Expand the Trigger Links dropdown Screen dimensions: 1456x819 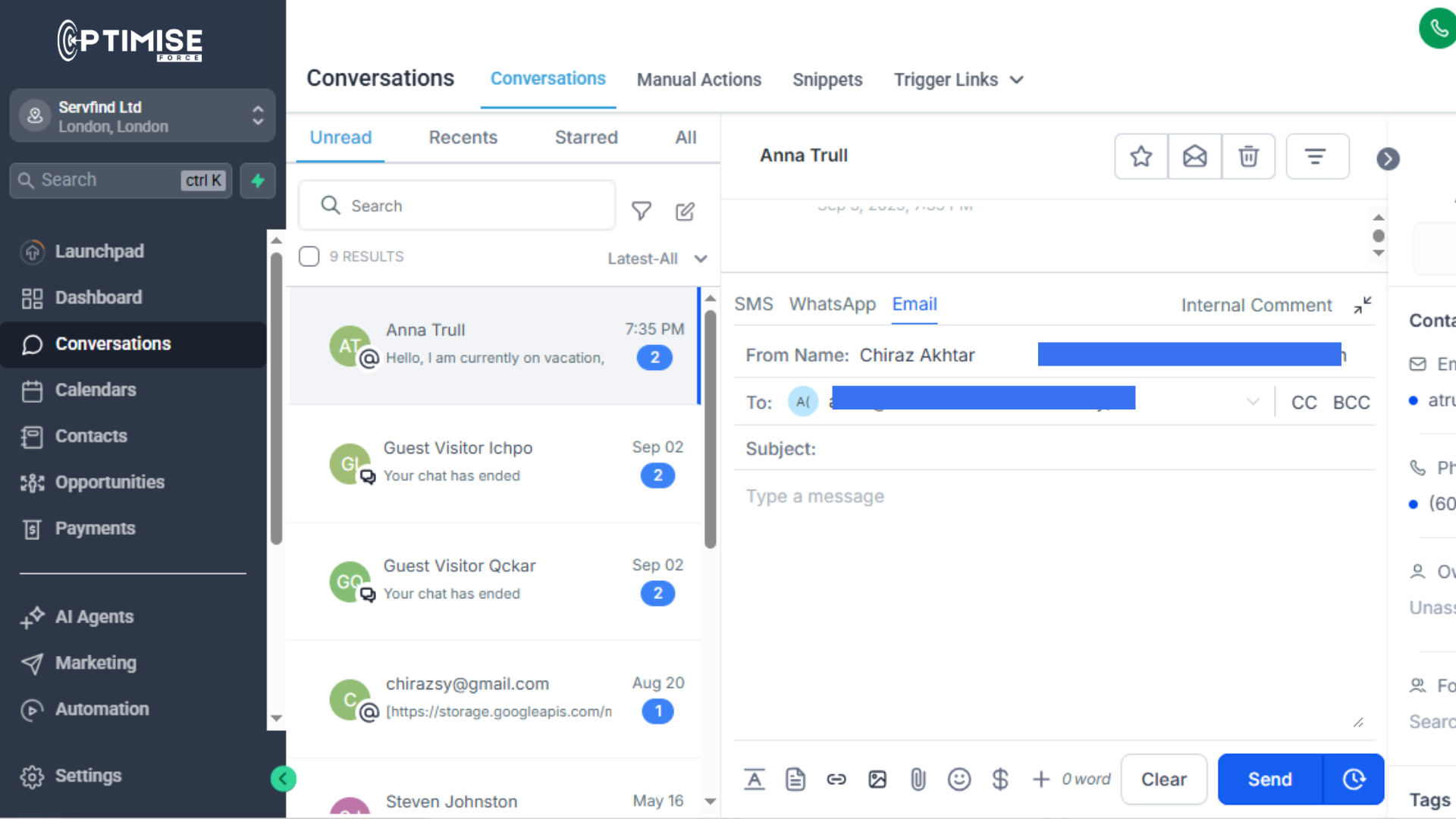959,80
